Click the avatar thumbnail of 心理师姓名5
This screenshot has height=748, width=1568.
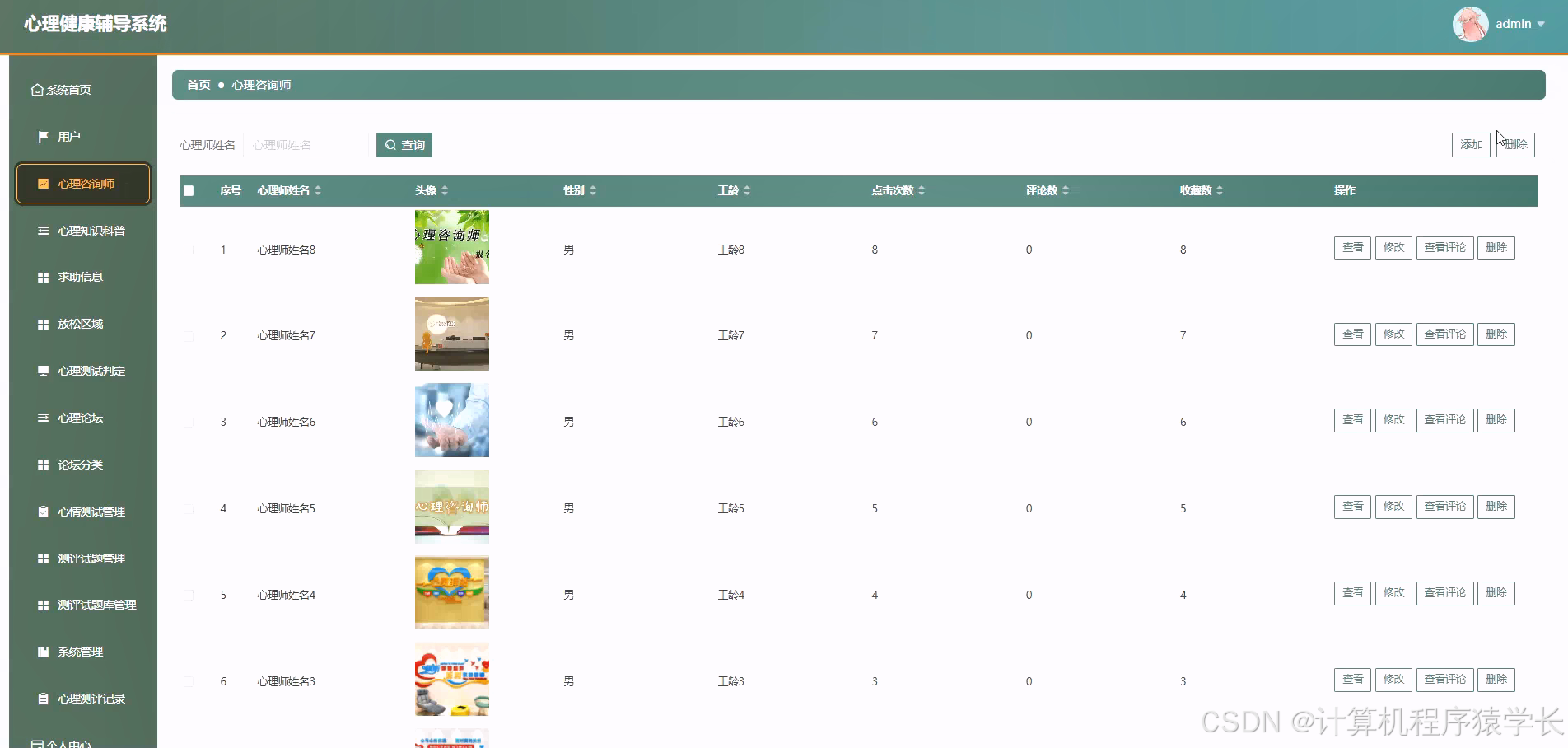(452, 507)
